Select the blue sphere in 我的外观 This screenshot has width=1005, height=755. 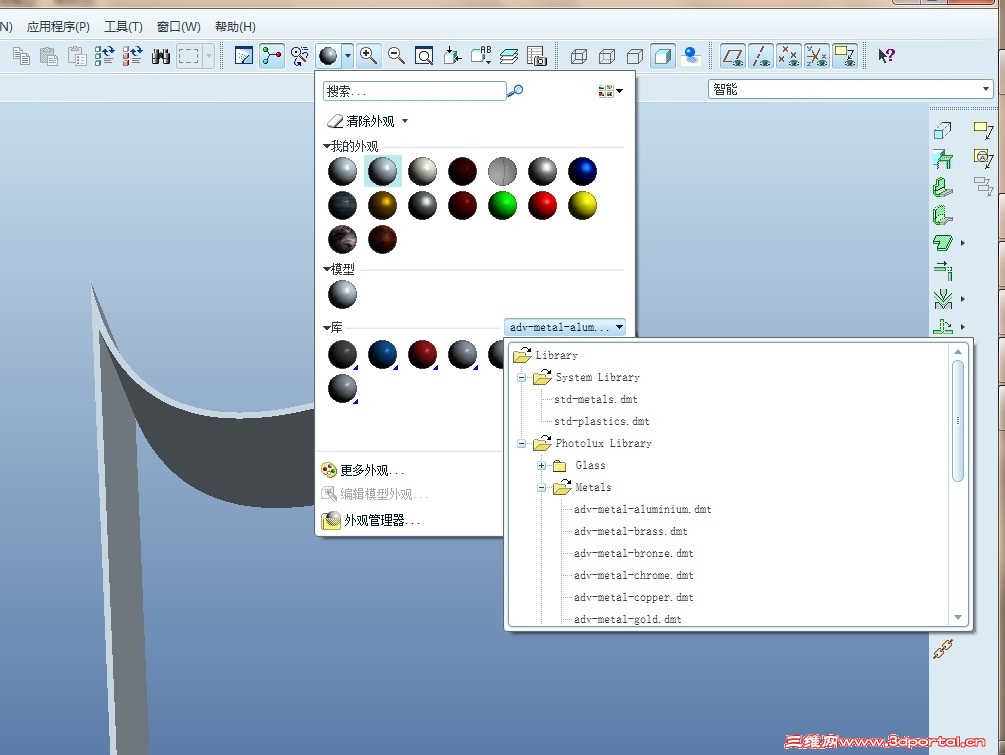(x=582, y=171)
